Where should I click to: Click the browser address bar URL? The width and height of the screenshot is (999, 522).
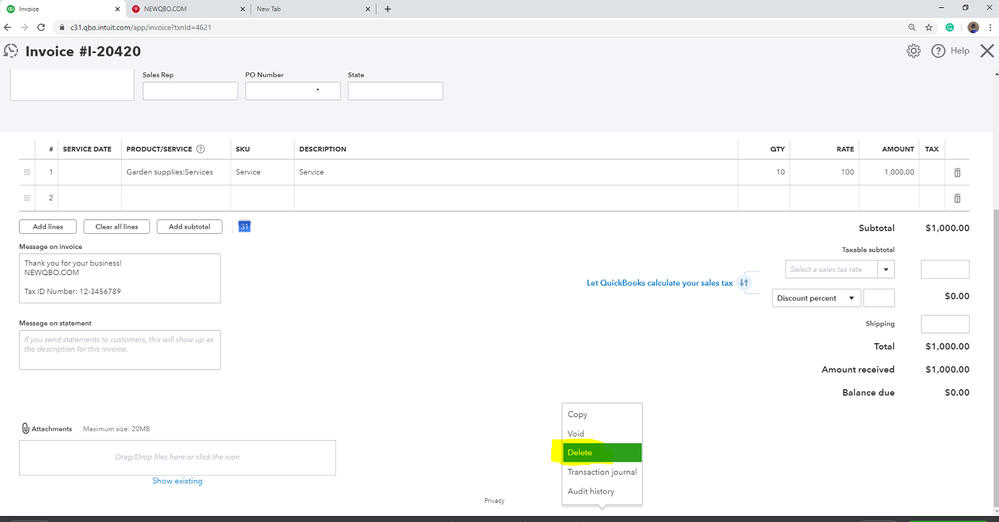point(141,27)
